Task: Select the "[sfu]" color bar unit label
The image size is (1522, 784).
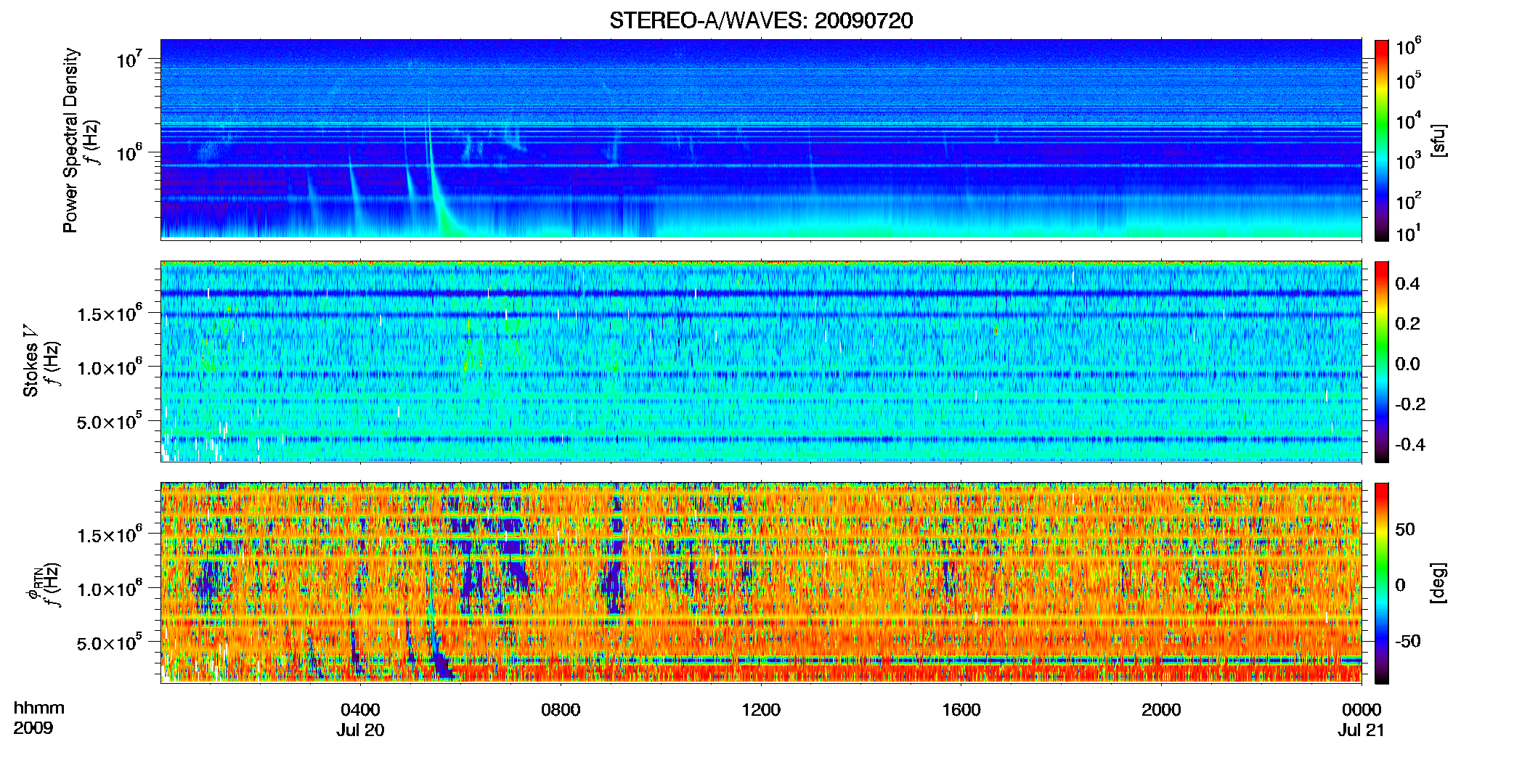Action: (1438, 140)
